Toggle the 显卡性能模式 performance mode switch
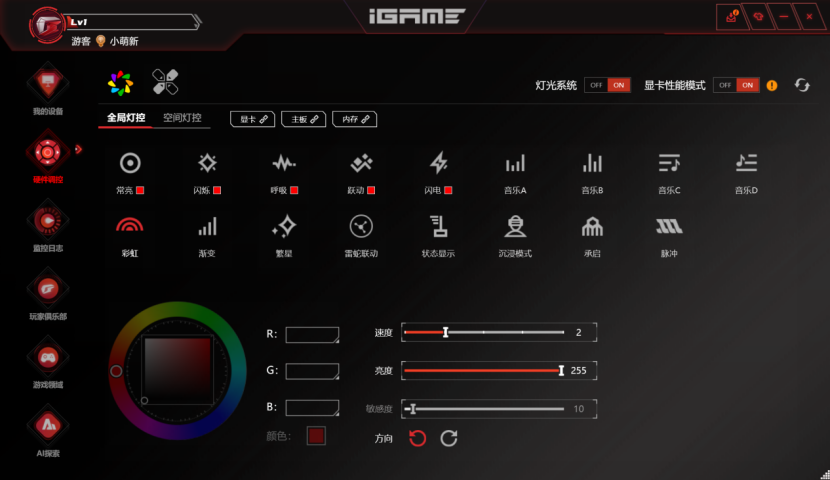 point(736,85)
